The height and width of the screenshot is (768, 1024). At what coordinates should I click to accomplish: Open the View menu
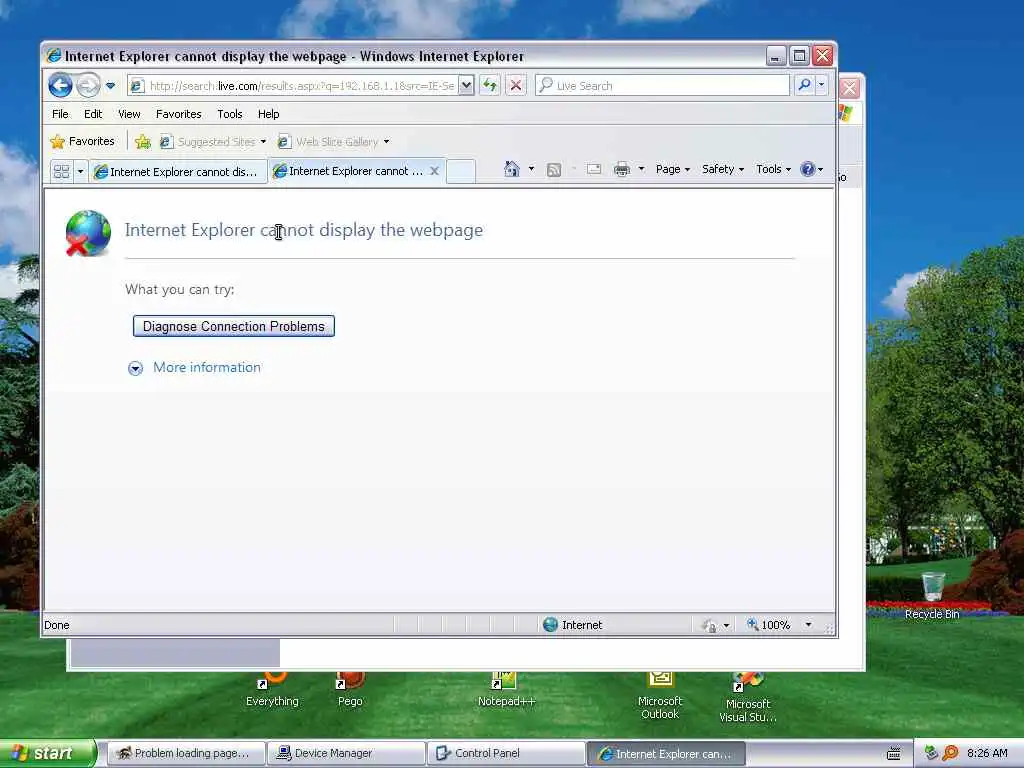pyautogui.click(x=129, y=114)
